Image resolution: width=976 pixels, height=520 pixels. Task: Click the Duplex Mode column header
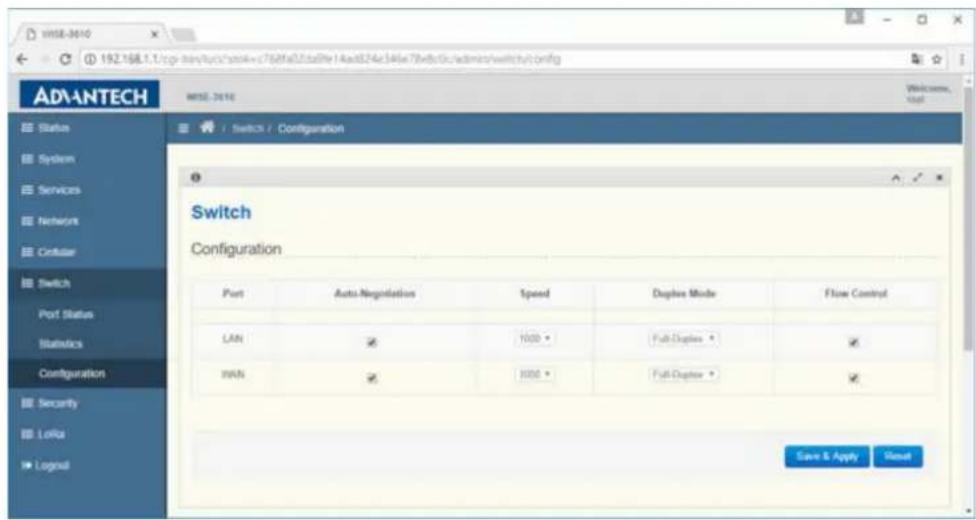click(683, 293)
